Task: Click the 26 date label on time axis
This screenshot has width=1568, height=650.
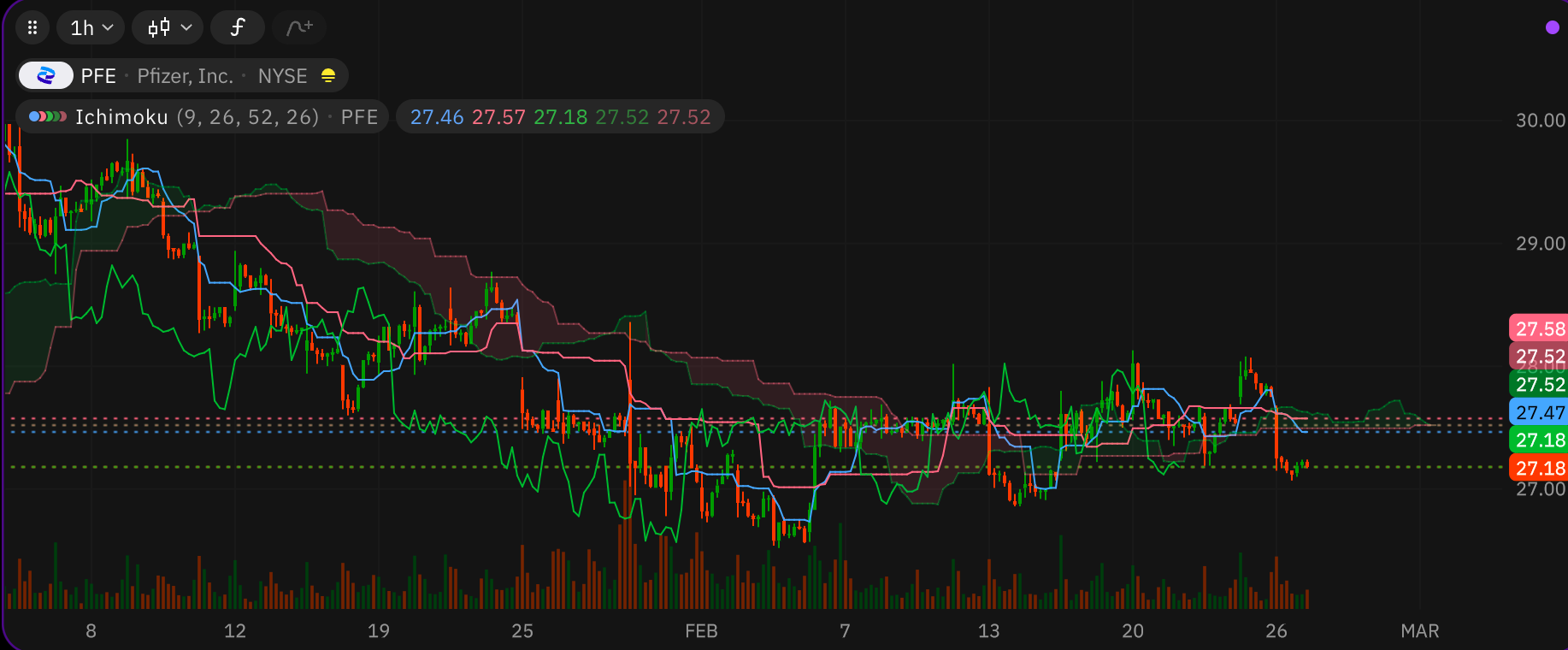Action: click(x=1276, y=631)
